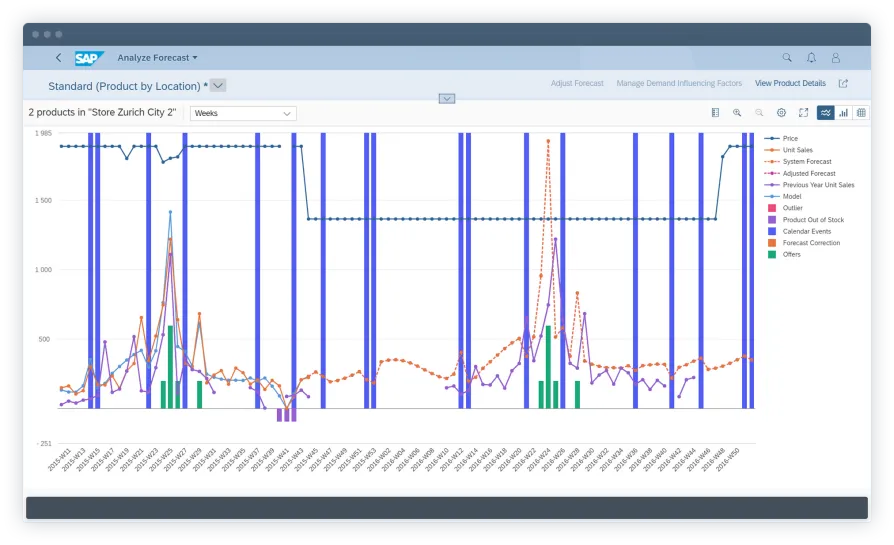Switch to bar chart view
The height and width of the screenshot is (545, 894).
(844, 113)
